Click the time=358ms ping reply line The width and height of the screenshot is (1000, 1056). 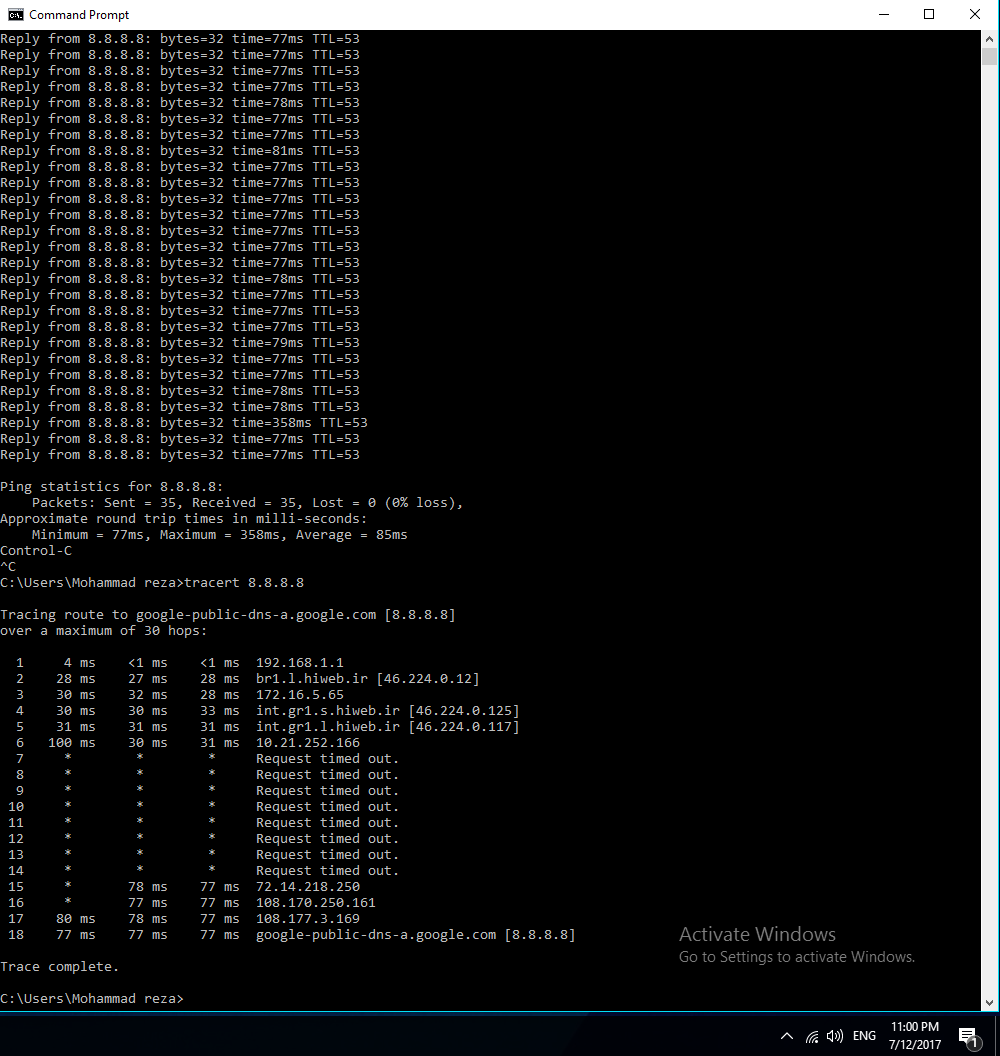point(184,423)
